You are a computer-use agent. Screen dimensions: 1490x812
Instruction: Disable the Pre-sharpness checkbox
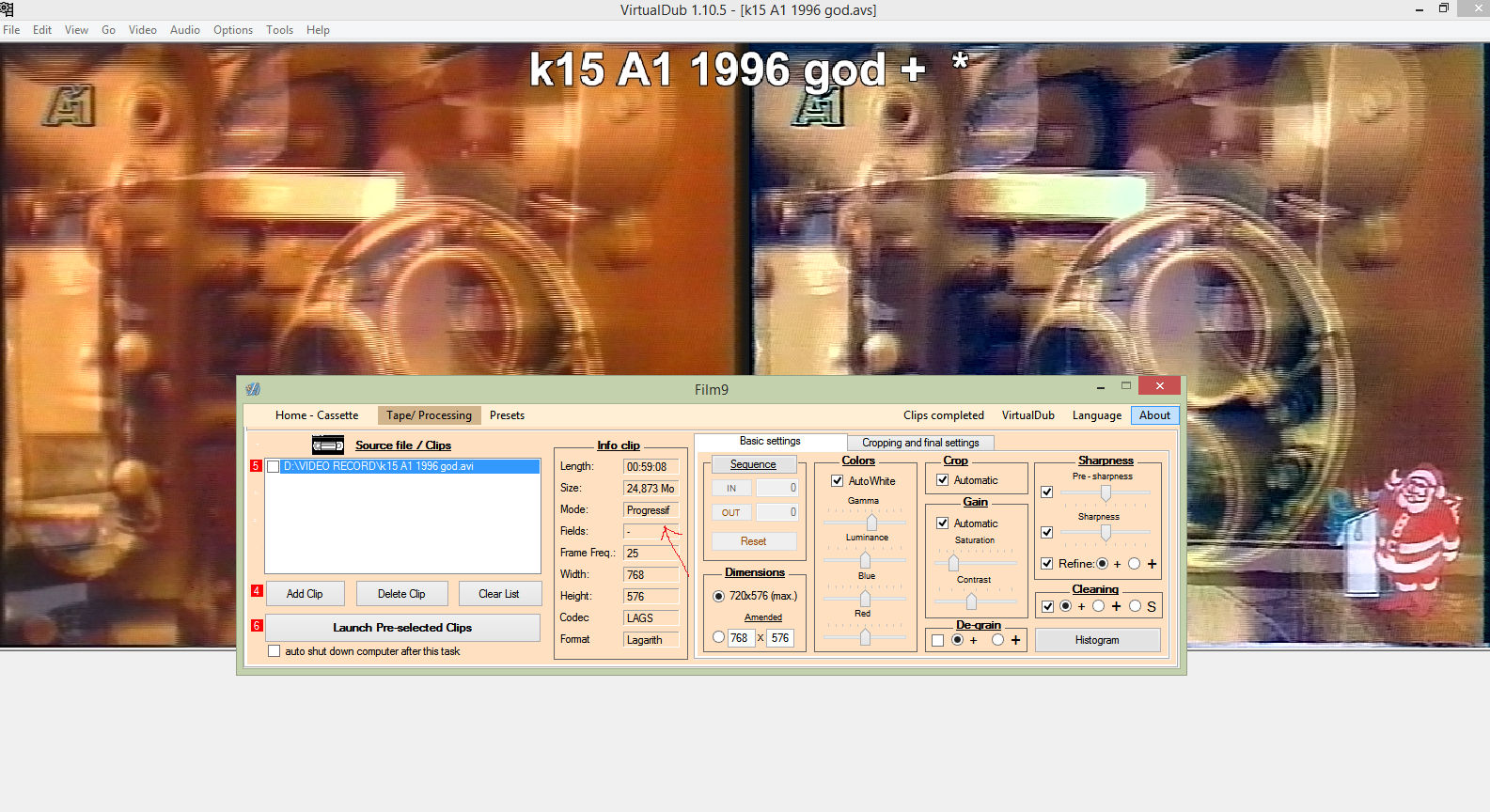point(1046,492)
